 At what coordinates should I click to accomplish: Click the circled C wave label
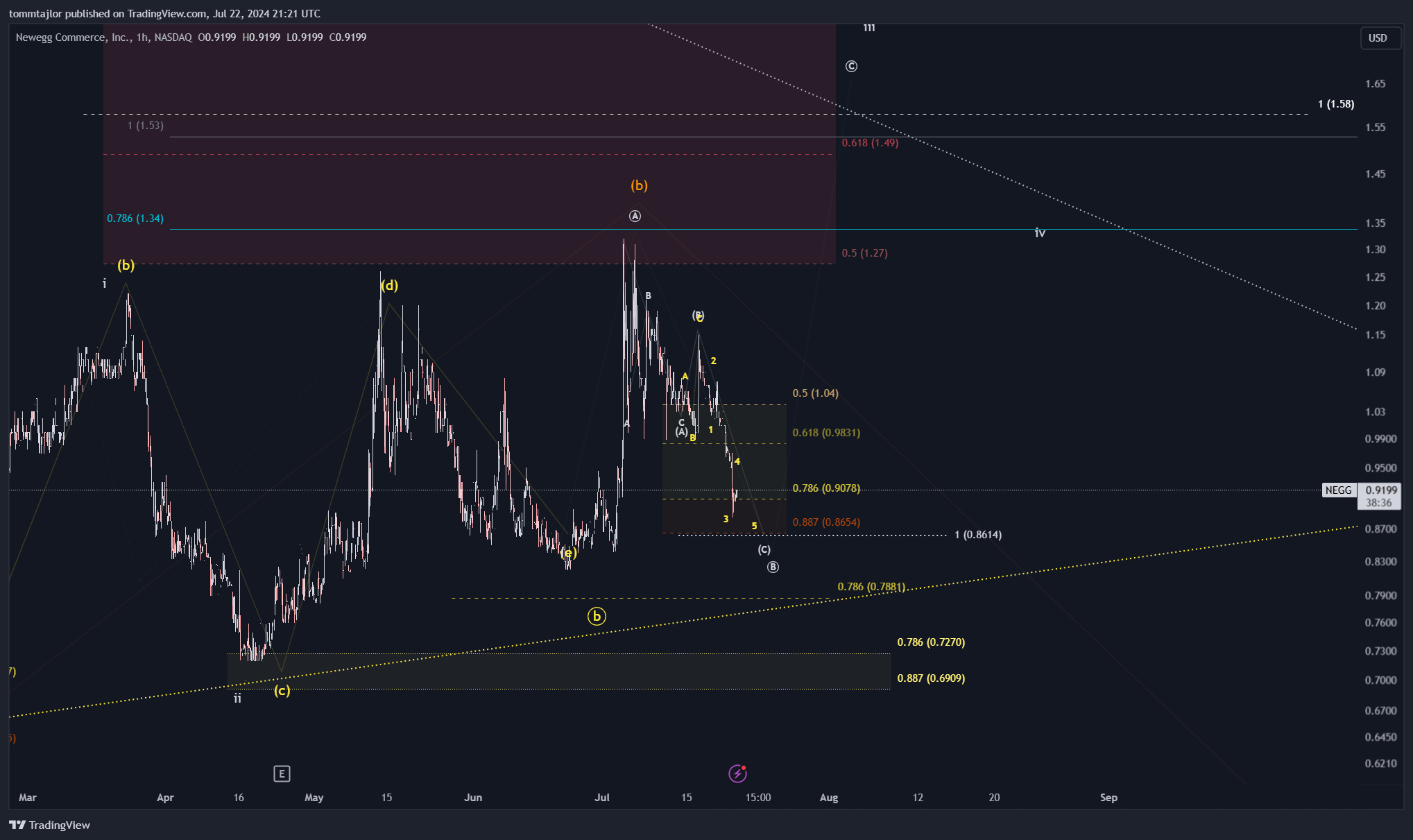pos(851,67)
